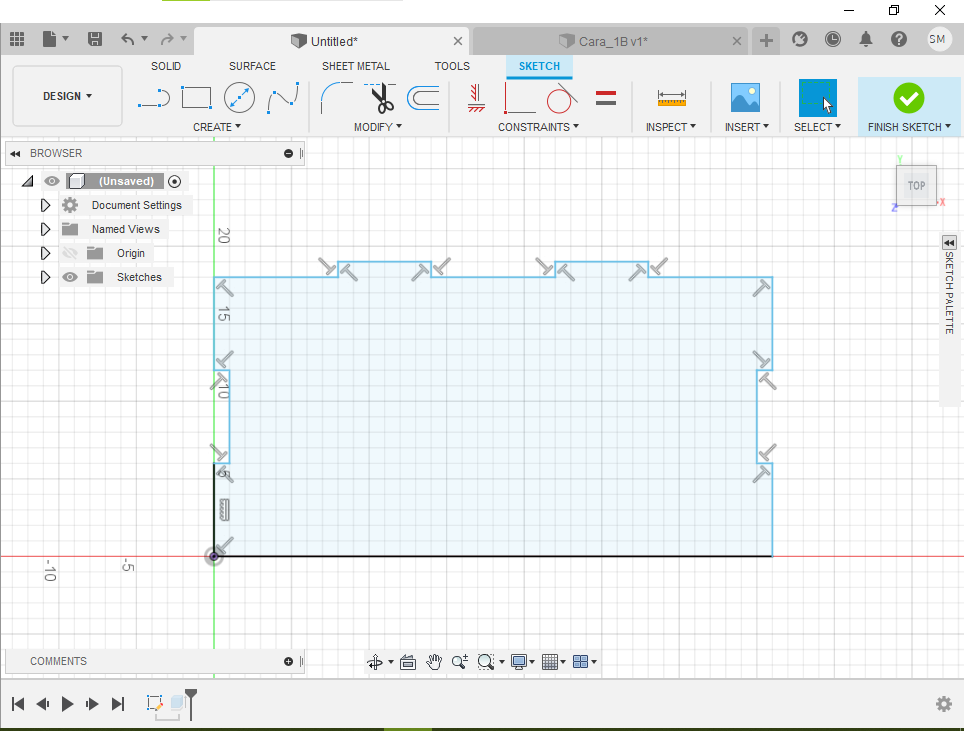Open the SM user profile menu
This screenshot has width=964, height=731.
pyautogui.click(x=938, y=39)
